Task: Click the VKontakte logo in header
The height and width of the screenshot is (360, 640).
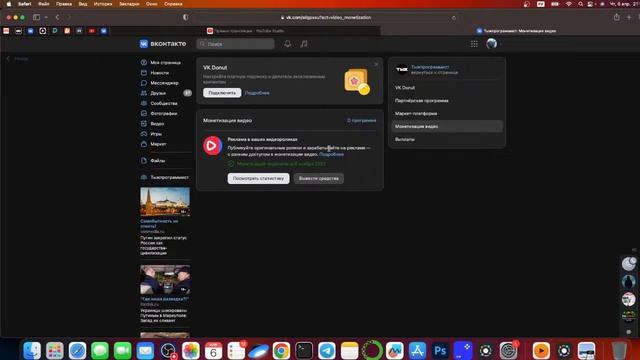Action: pos(163,44)
